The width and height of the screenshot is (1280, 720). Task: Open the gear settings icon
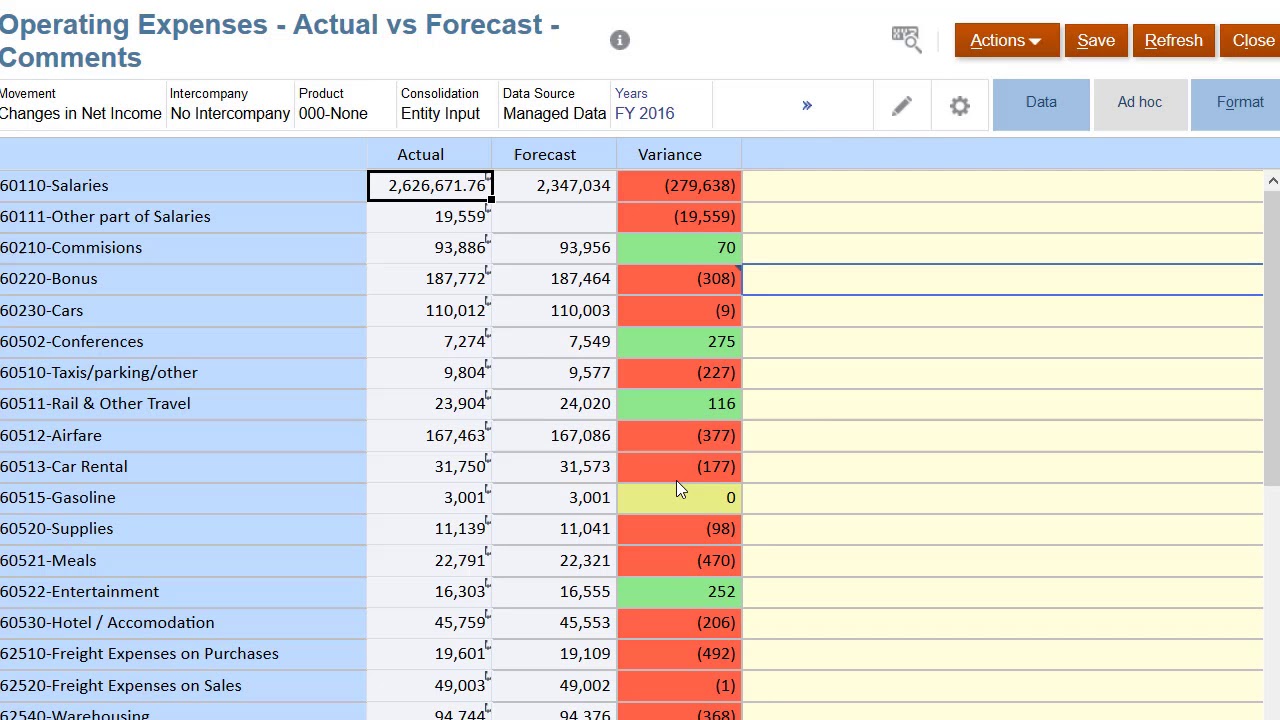(x=960, y=106)
